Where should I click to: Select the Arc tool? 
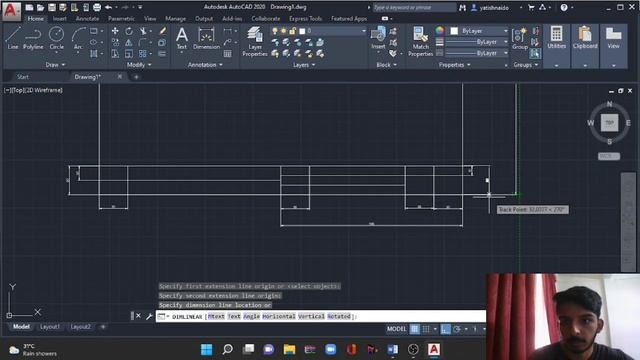(78, 38)
